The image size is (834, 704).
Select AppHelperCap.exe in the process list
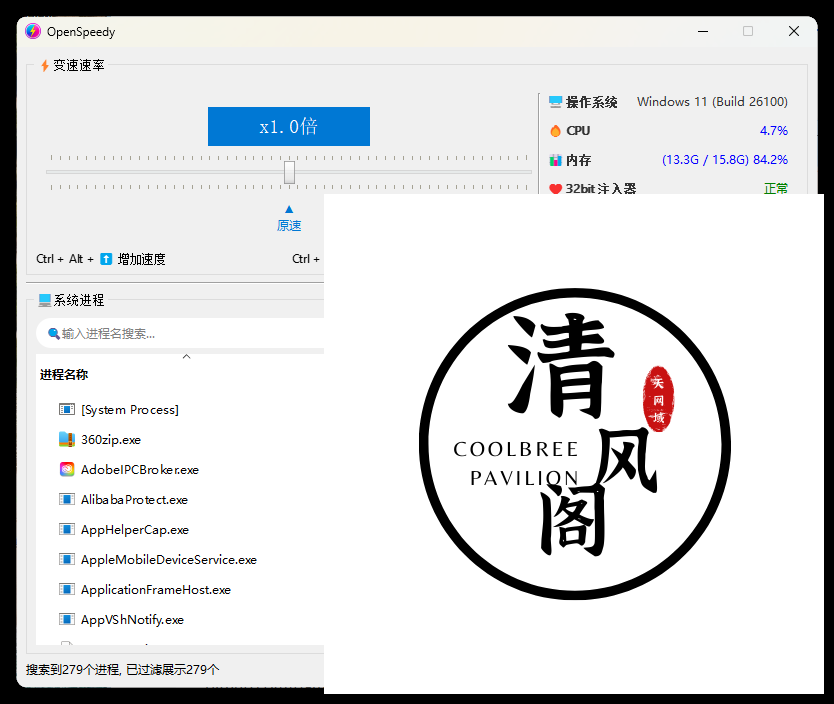point(181,530)
